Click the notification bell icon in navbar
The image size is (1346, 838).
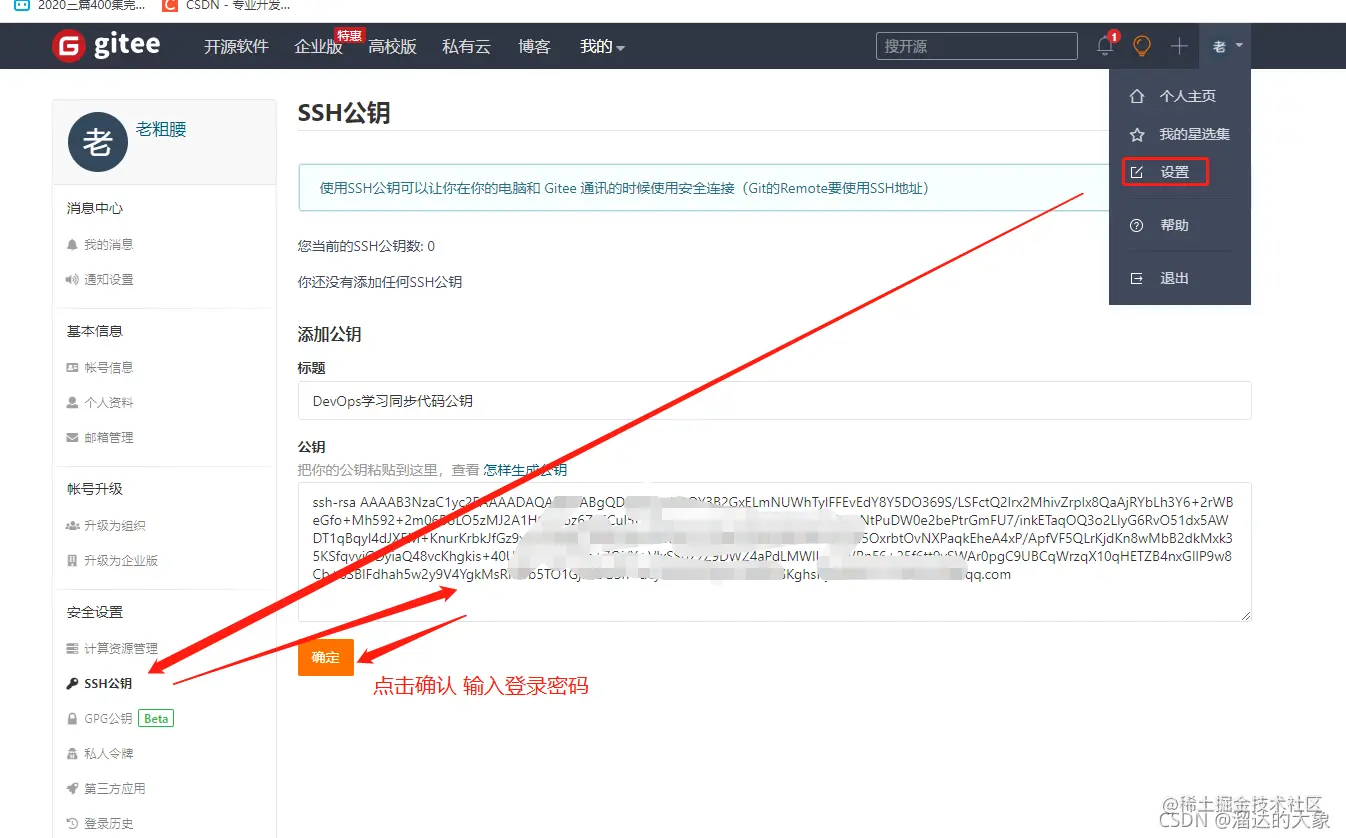1104,45
